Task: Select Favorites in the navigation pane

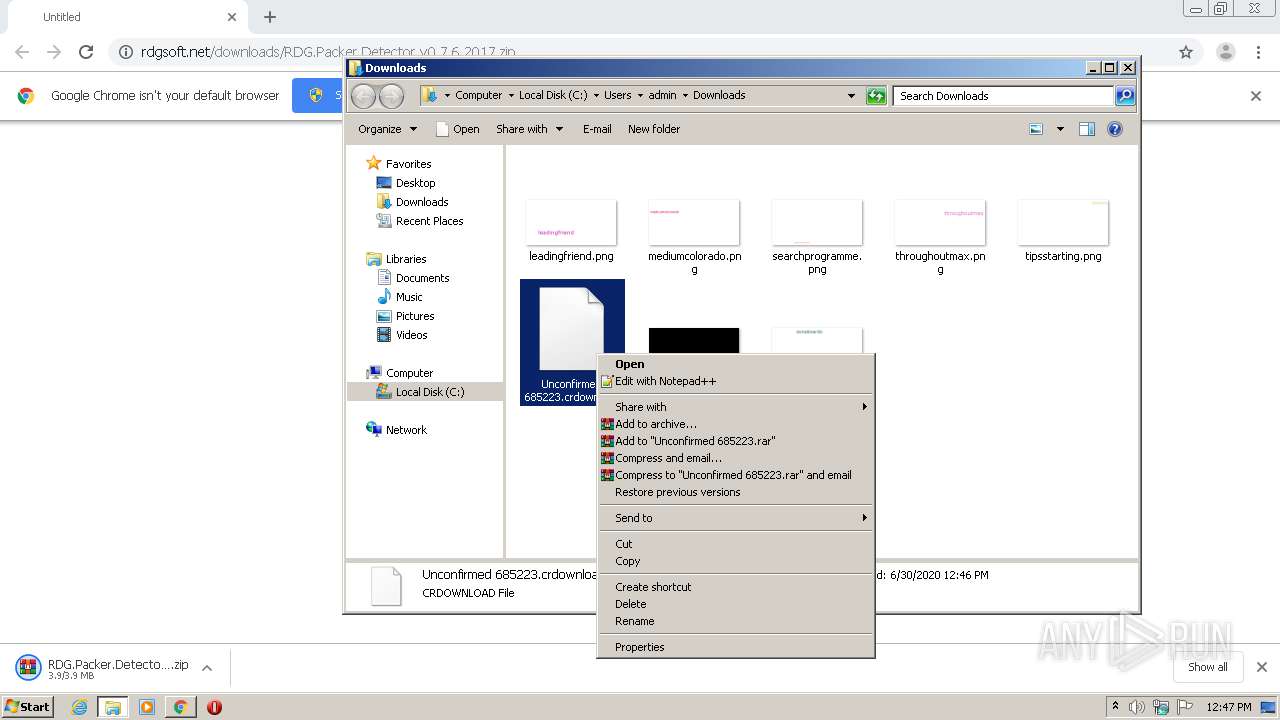Action: [x=399, y=164]
